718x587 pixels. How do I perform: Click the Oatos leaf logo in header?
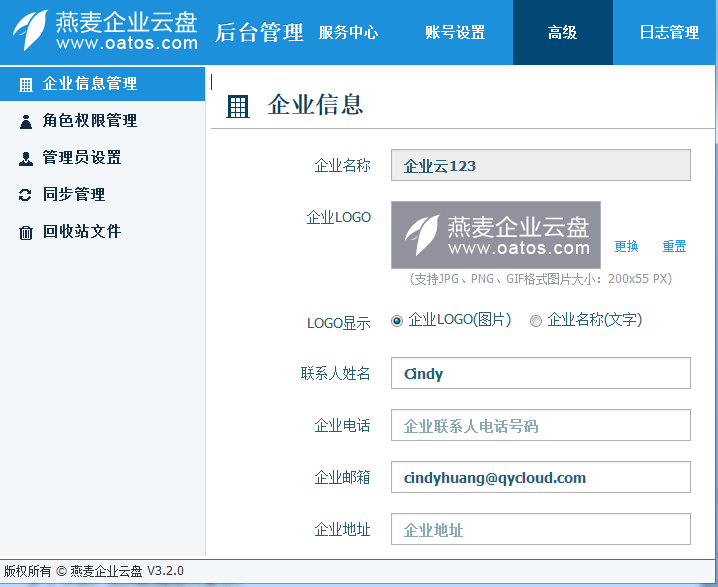tap(32, 31)
